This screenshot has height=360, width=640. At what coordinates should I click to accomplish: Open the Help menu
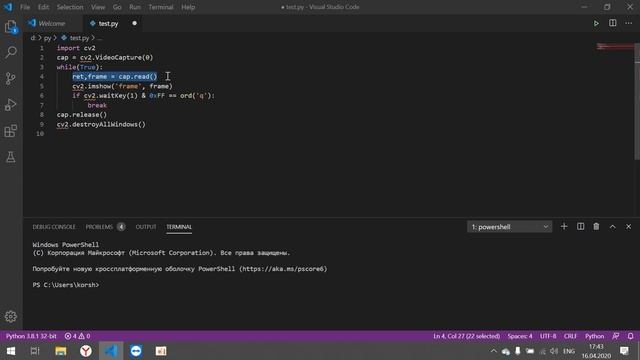click(188, 7)
